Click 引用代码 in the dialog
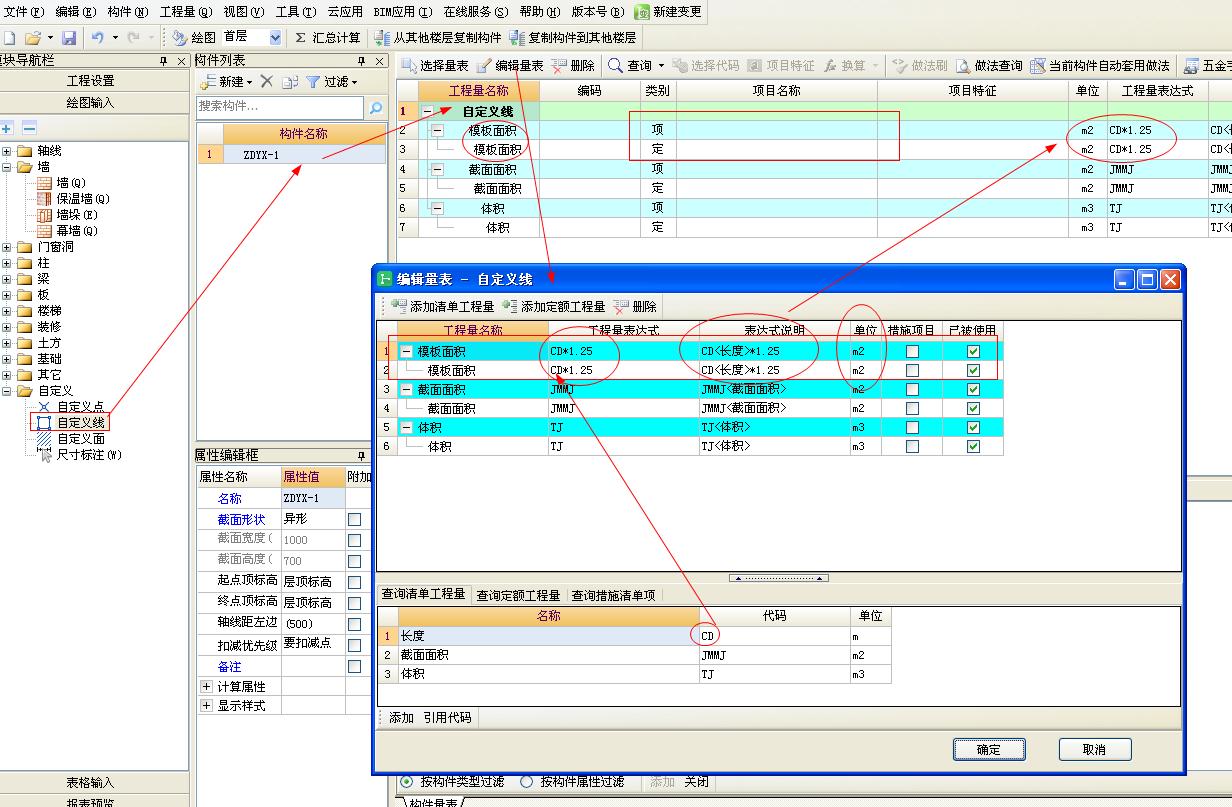This screenshot has width=1232, height=807. click(447, 718)
